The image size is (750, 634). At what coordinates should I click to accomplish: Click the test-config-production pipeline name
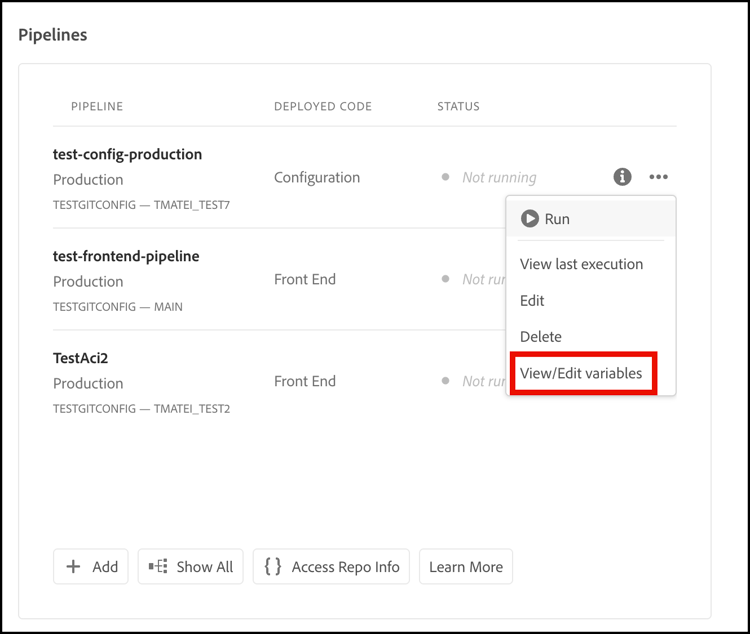point(127,154)
